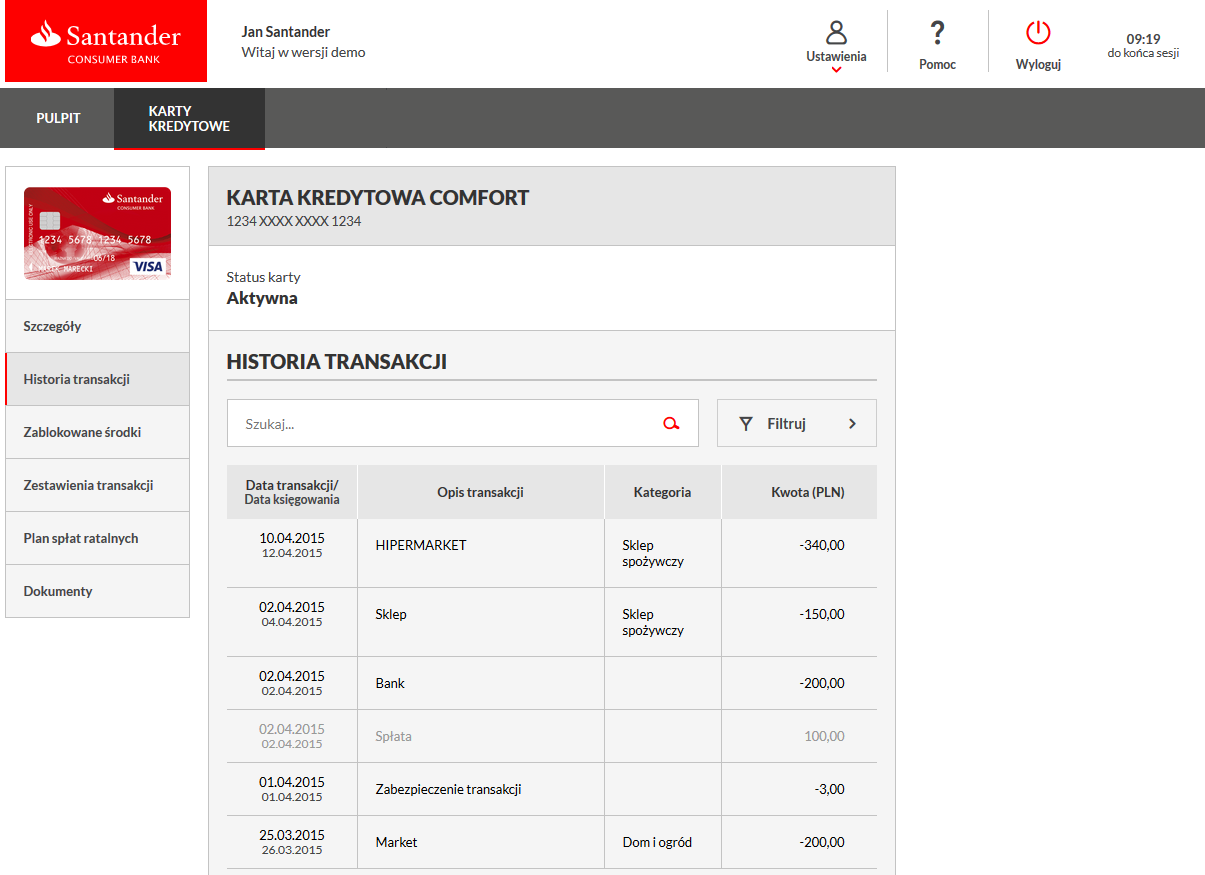Click the -150,00 amount

[x=822, y=614]
